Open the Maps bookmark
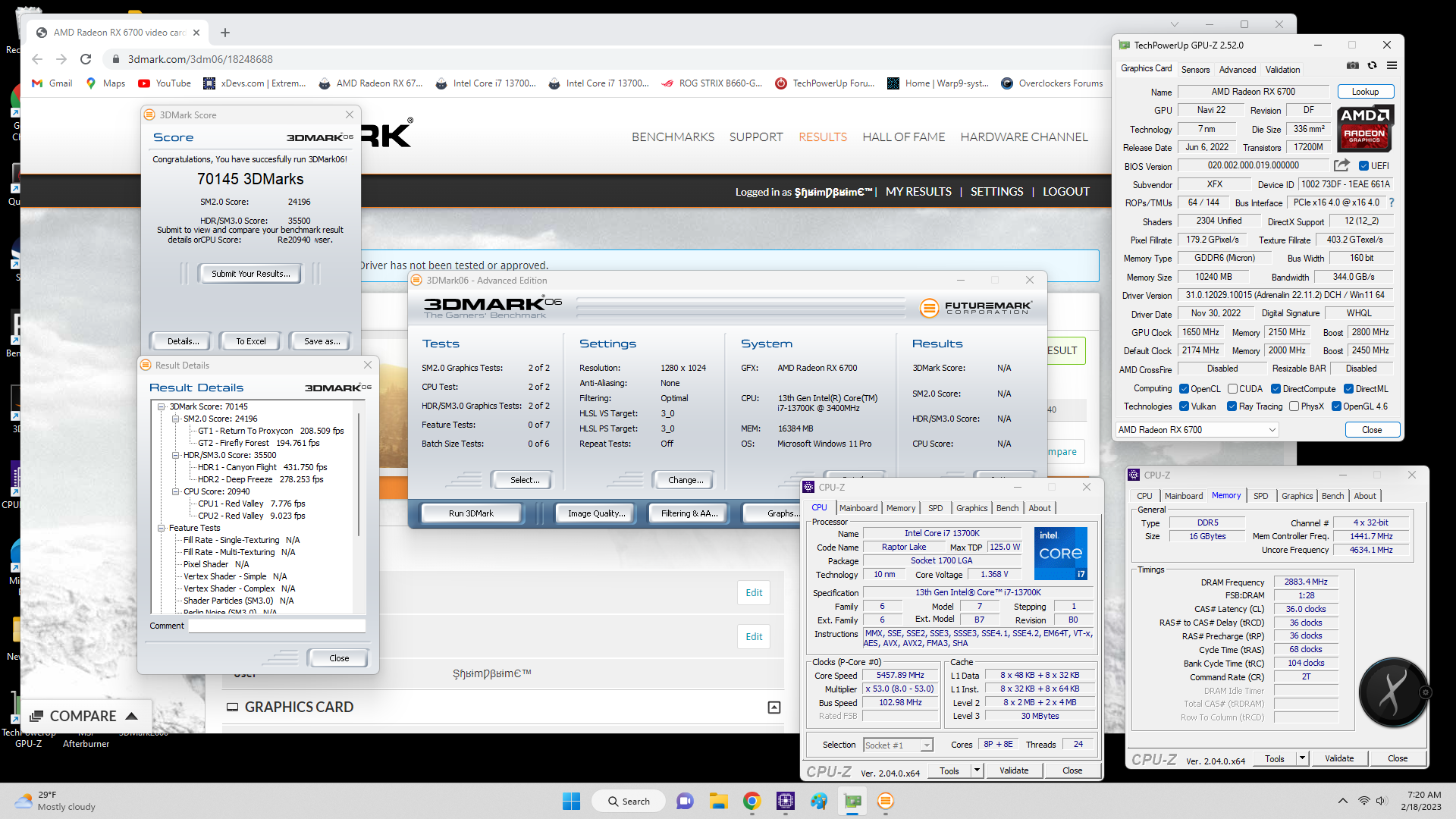 coord(106,83)
